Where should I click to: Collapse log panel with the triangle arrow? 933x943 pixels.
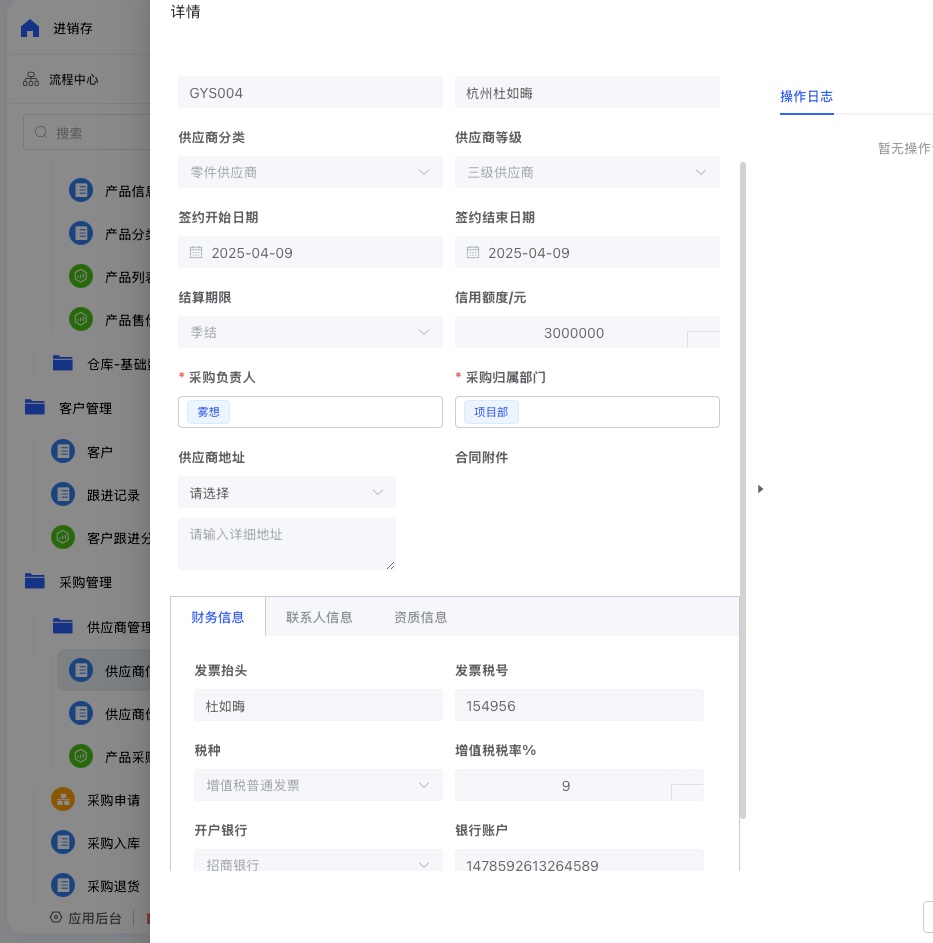pyautogui.click(x=760, y=489)
